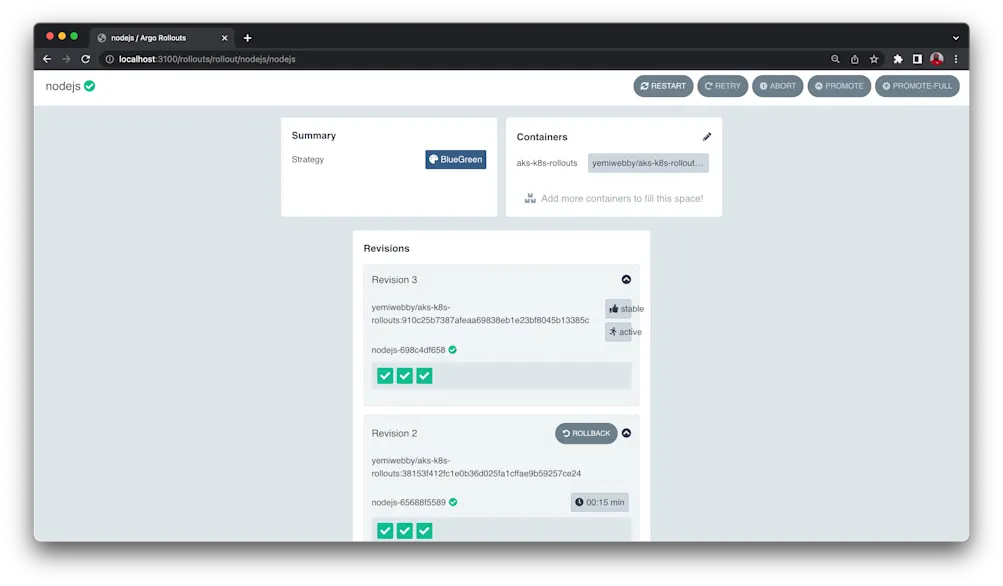Click first pod checkmark in Revision 3
The width and height of the screenshot is (1003, 586).
pyautogui.click(x=385, y=376)
